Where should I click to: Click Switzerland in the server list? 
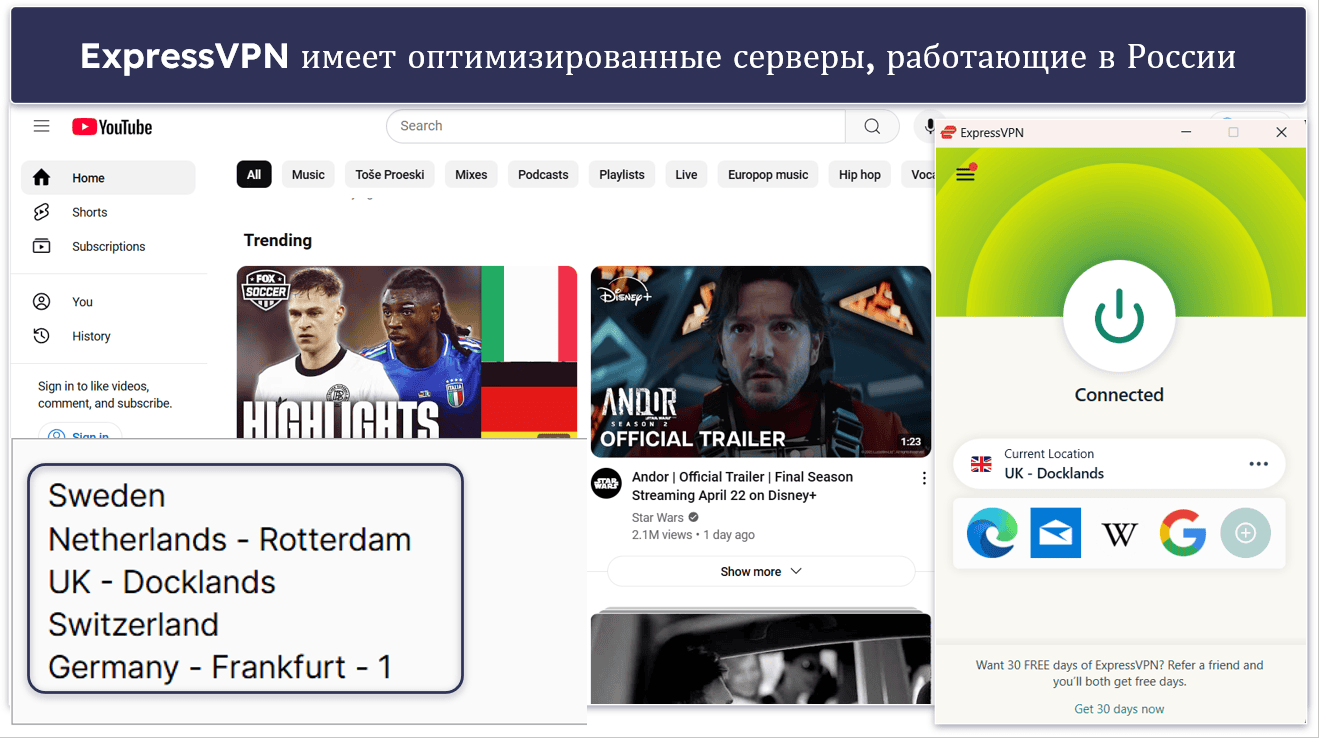coord(133,624)
